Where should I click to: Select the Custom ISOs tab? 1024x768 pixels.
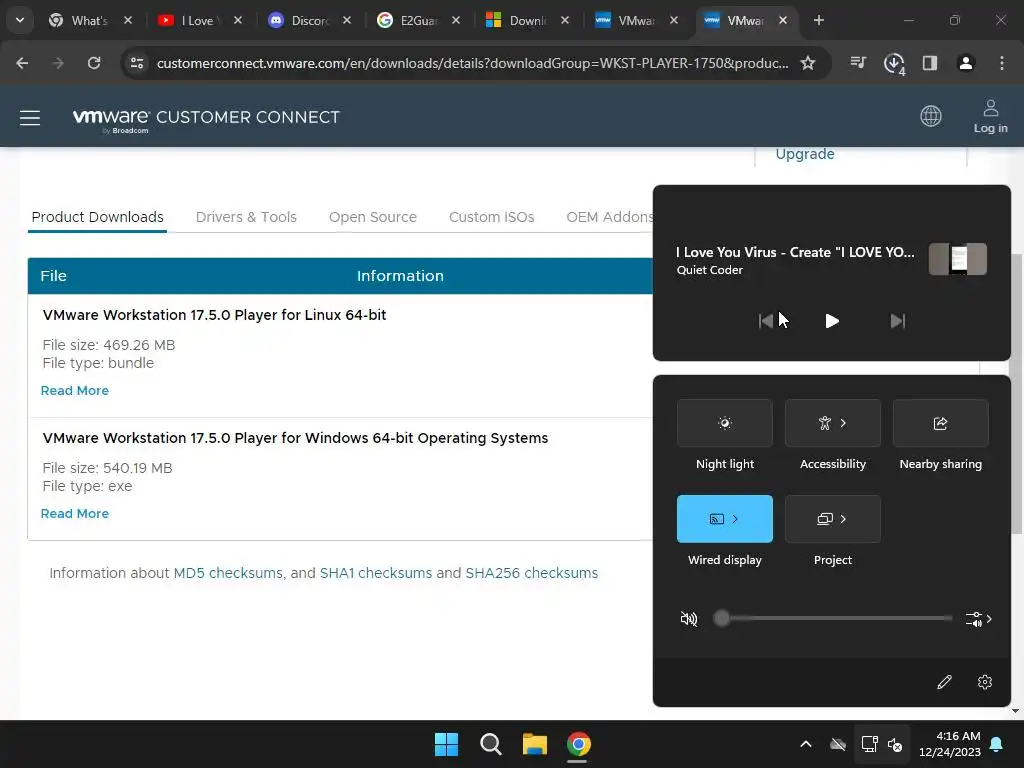(491, 217)
